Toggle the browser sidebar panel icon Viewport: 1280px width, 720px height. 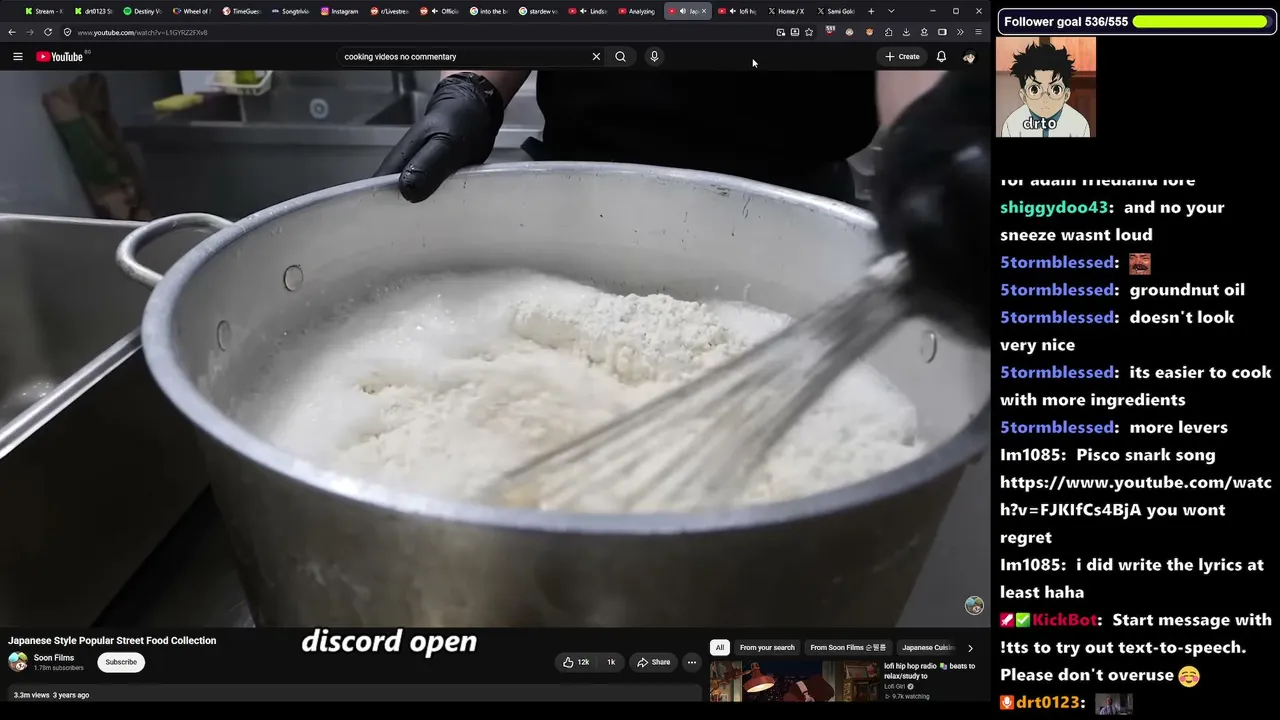coord(942,32)
